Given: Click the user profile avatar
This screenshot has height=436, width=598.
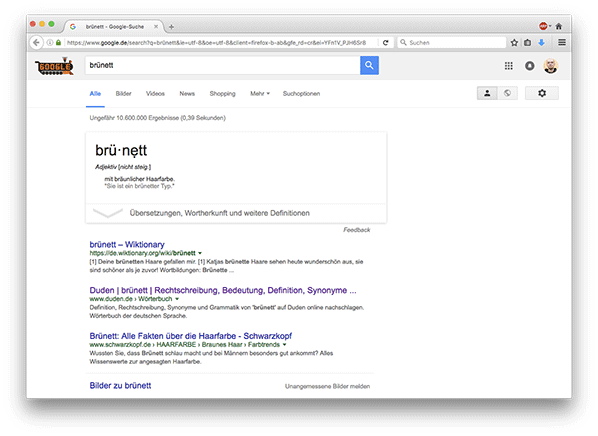Looking at the screenshot, I should click(x=551, y=66).
